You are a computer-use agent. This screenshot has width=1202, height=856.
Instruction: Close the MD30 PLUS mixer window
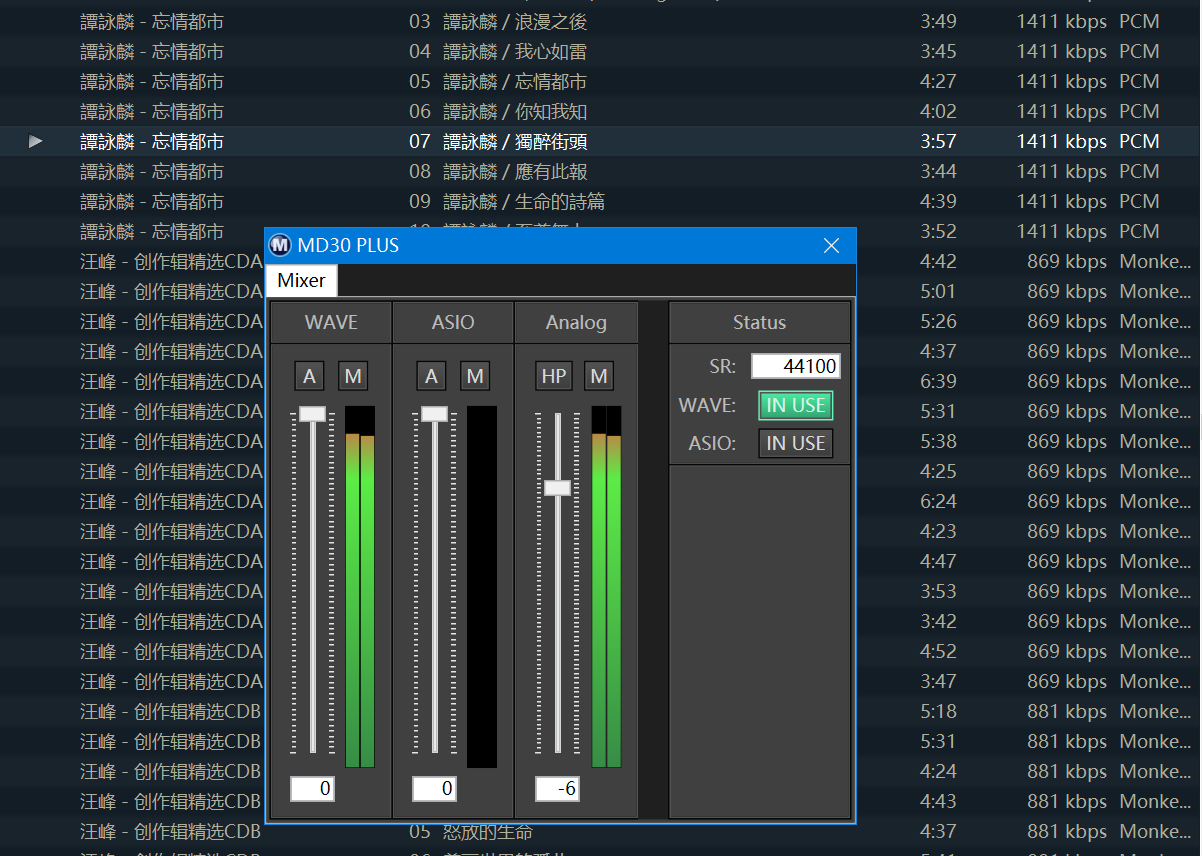tap(831, 246)
